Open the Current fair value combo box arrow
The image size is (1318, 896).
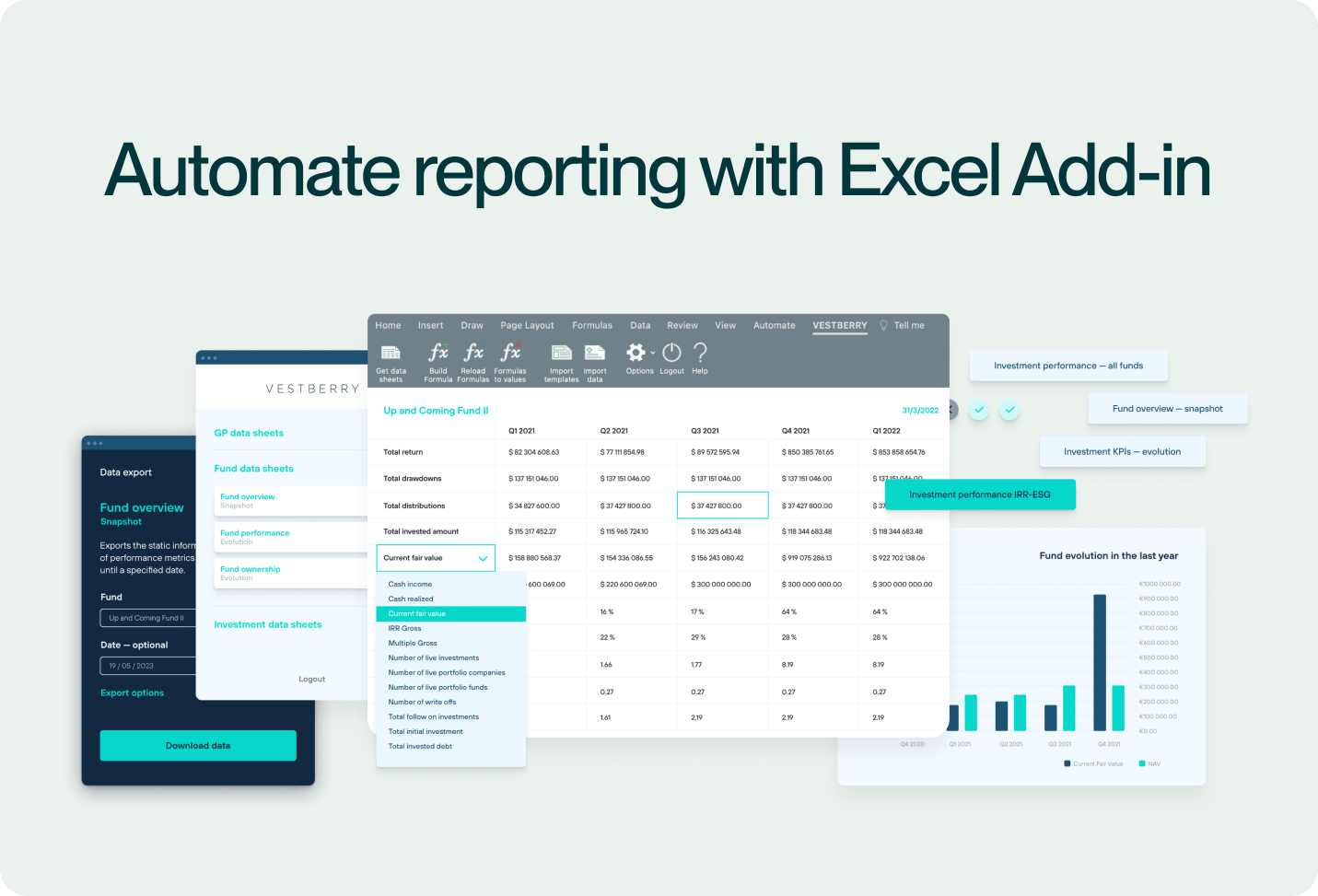[483, 558]
